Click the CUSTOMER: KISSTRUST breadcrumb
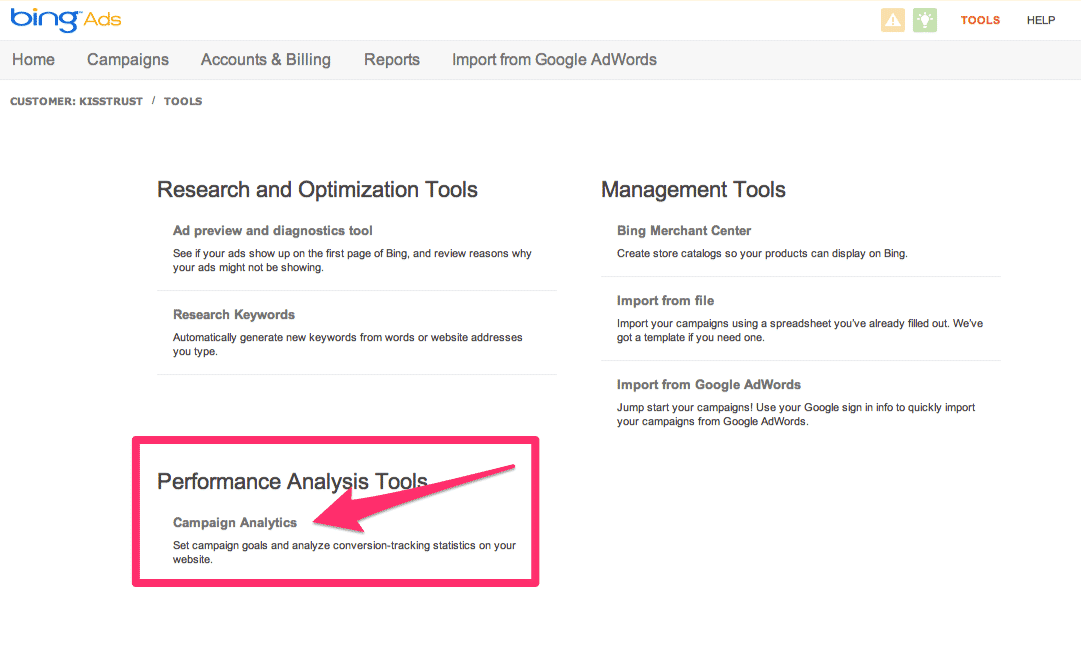 pos(77,101)
